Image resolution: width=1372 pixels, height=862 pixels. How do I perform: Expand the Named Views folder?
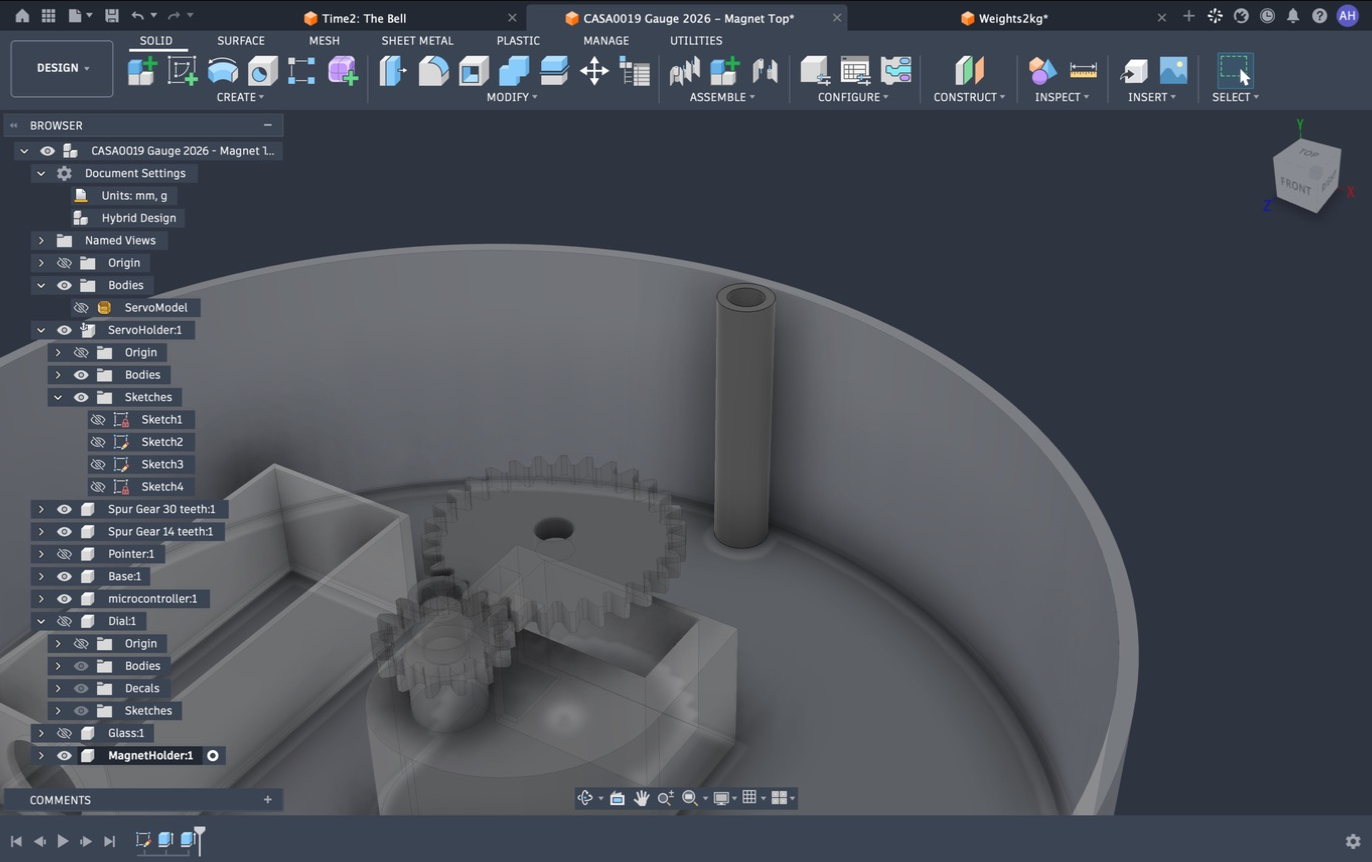(41, 240)
